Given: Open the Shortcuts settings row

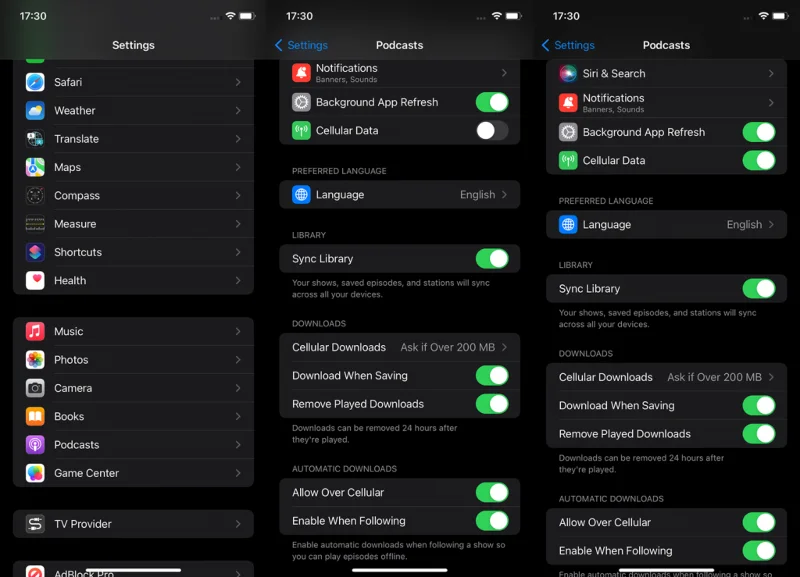Looking at the screenshot, I should [134, 252].
